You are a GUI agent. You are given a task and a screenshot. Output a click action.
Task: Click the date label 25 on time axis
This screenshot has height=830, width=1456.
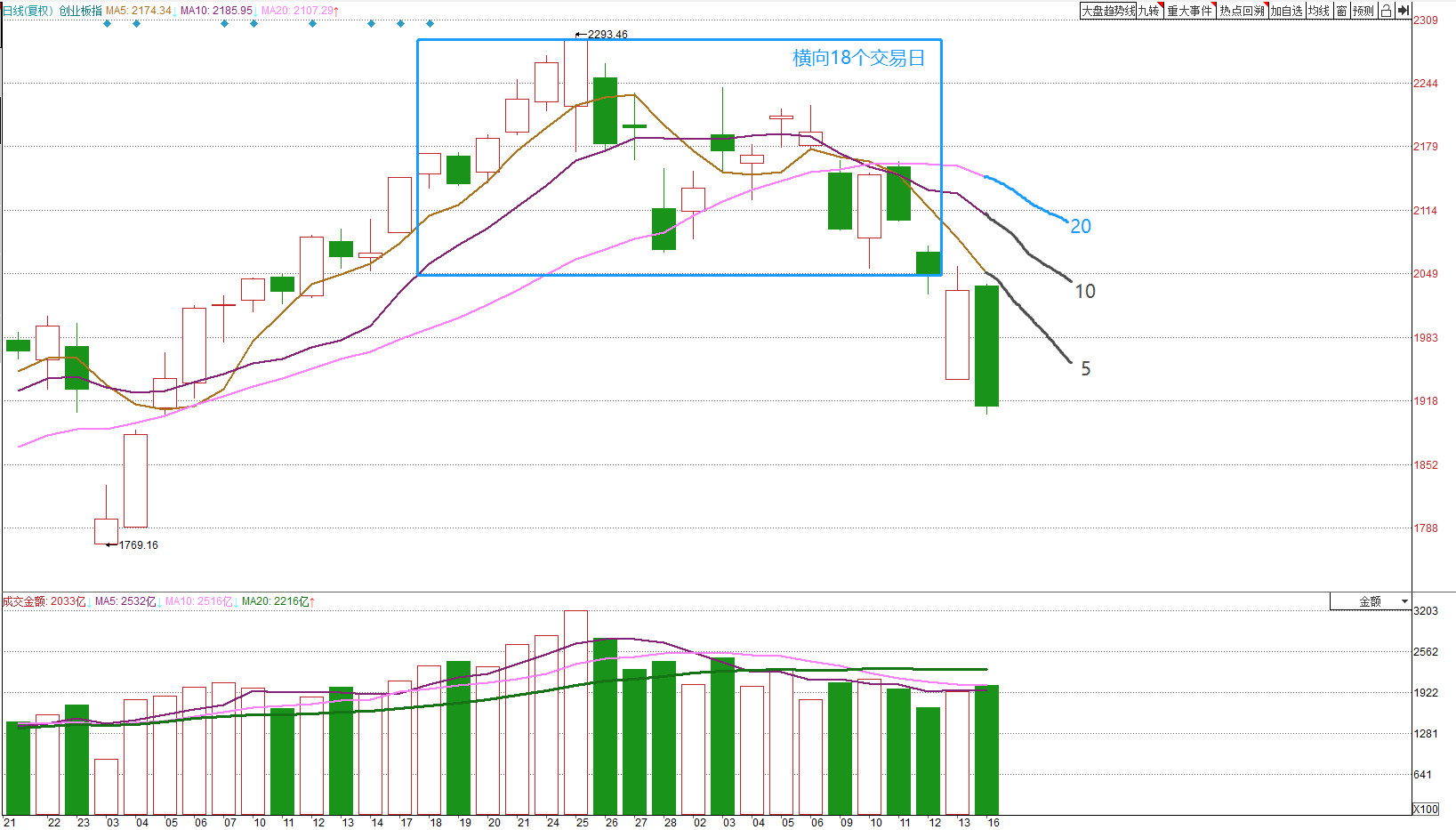583,822
